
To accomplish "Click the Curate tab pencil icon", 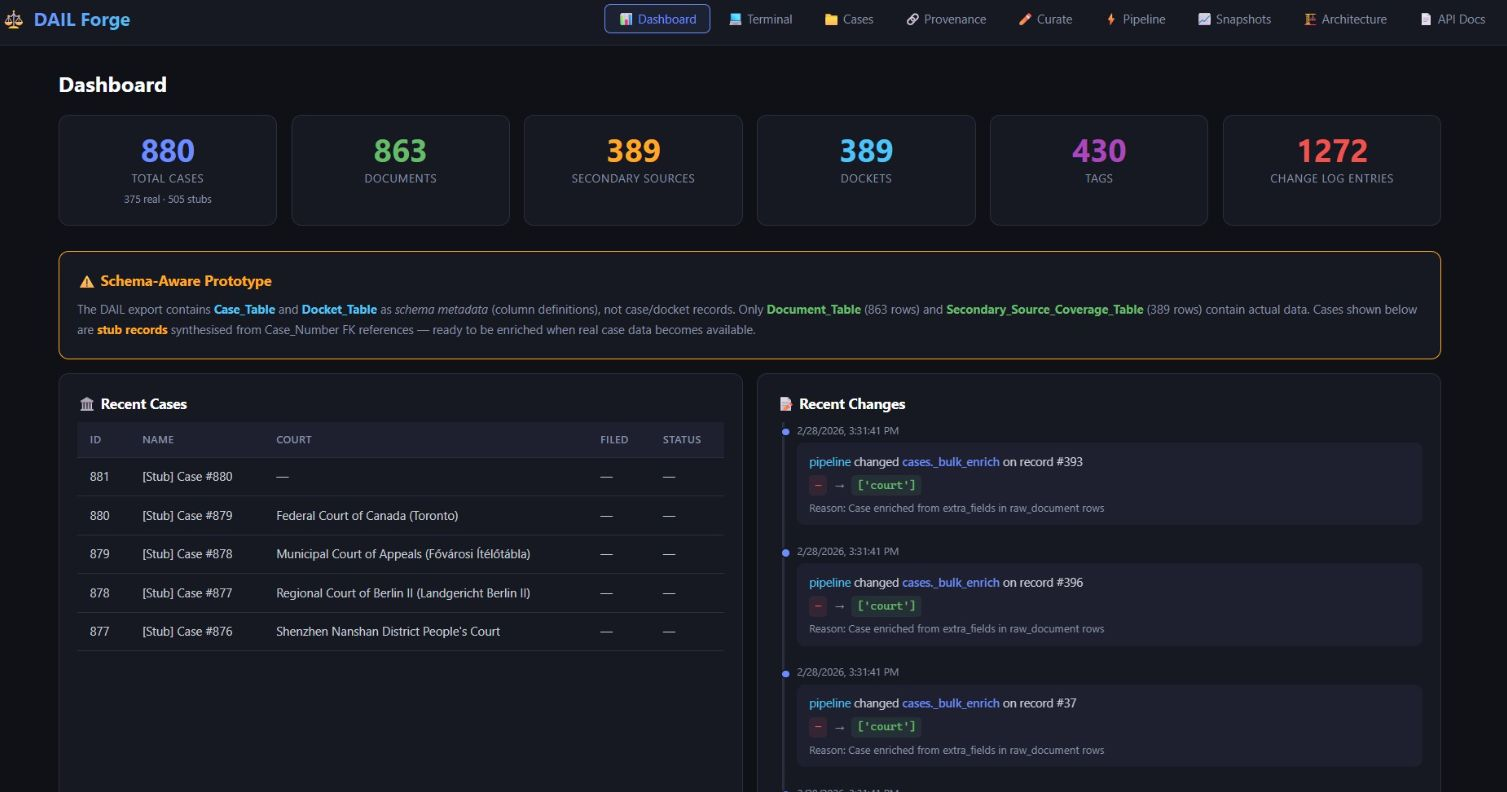I will click(x=1025, y=19).
